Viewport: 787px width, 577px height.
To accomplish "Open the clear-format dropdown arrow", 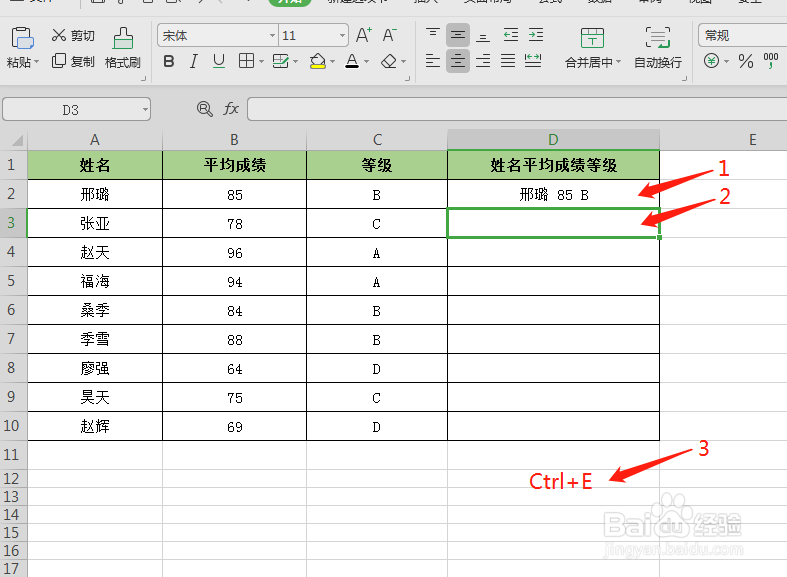I will 404,62.
